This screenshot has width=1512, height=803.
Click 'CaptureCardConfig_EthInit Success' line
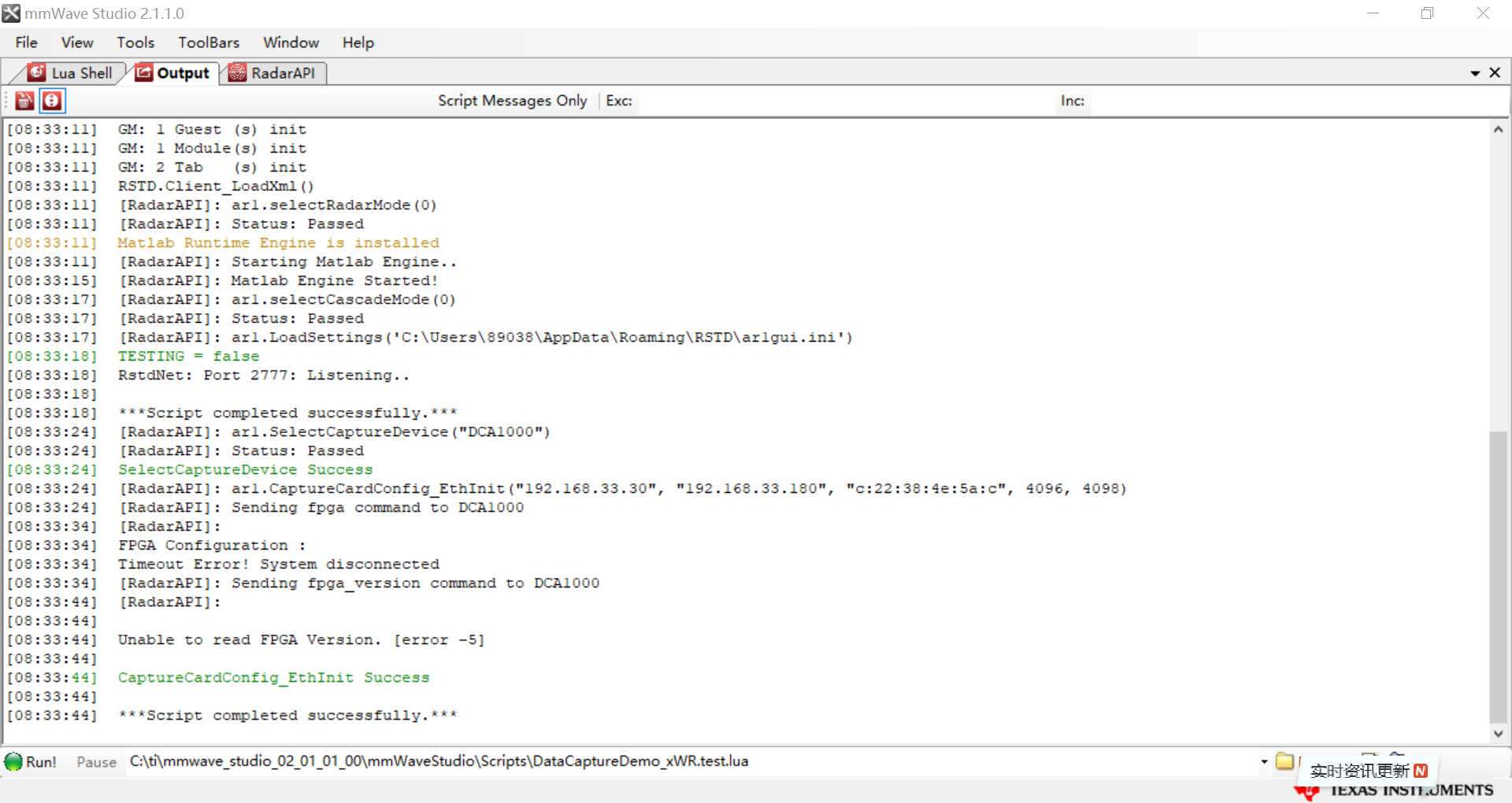click(273, 678)
